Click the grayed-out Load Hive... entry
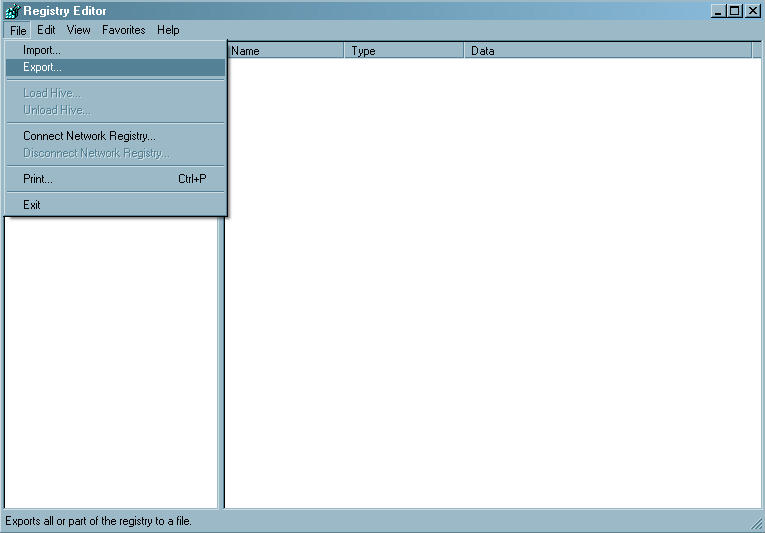 (115, 93)
